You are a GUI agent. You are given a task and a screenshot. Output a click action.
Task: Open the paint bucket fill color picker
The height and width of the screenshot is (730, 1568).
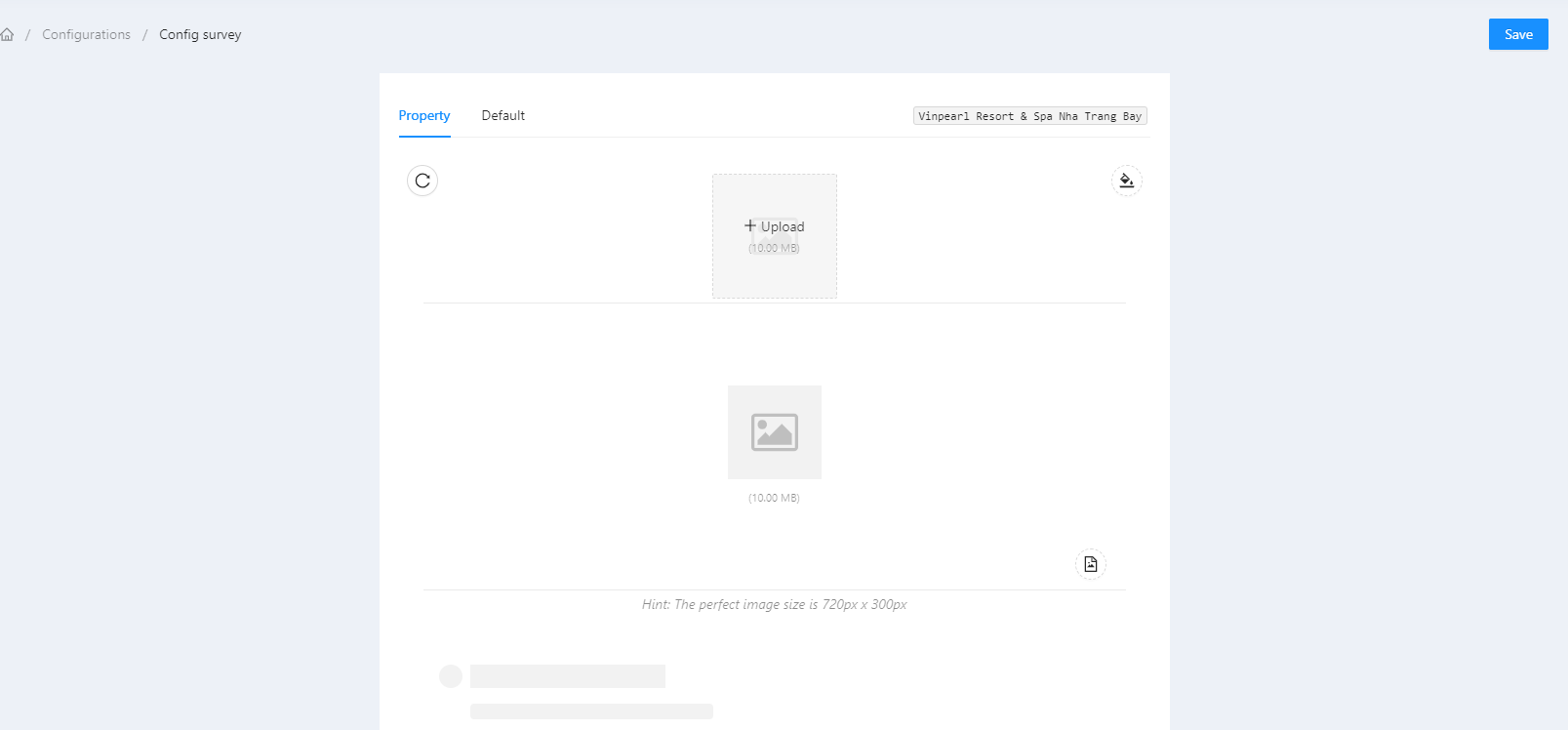1126,181
